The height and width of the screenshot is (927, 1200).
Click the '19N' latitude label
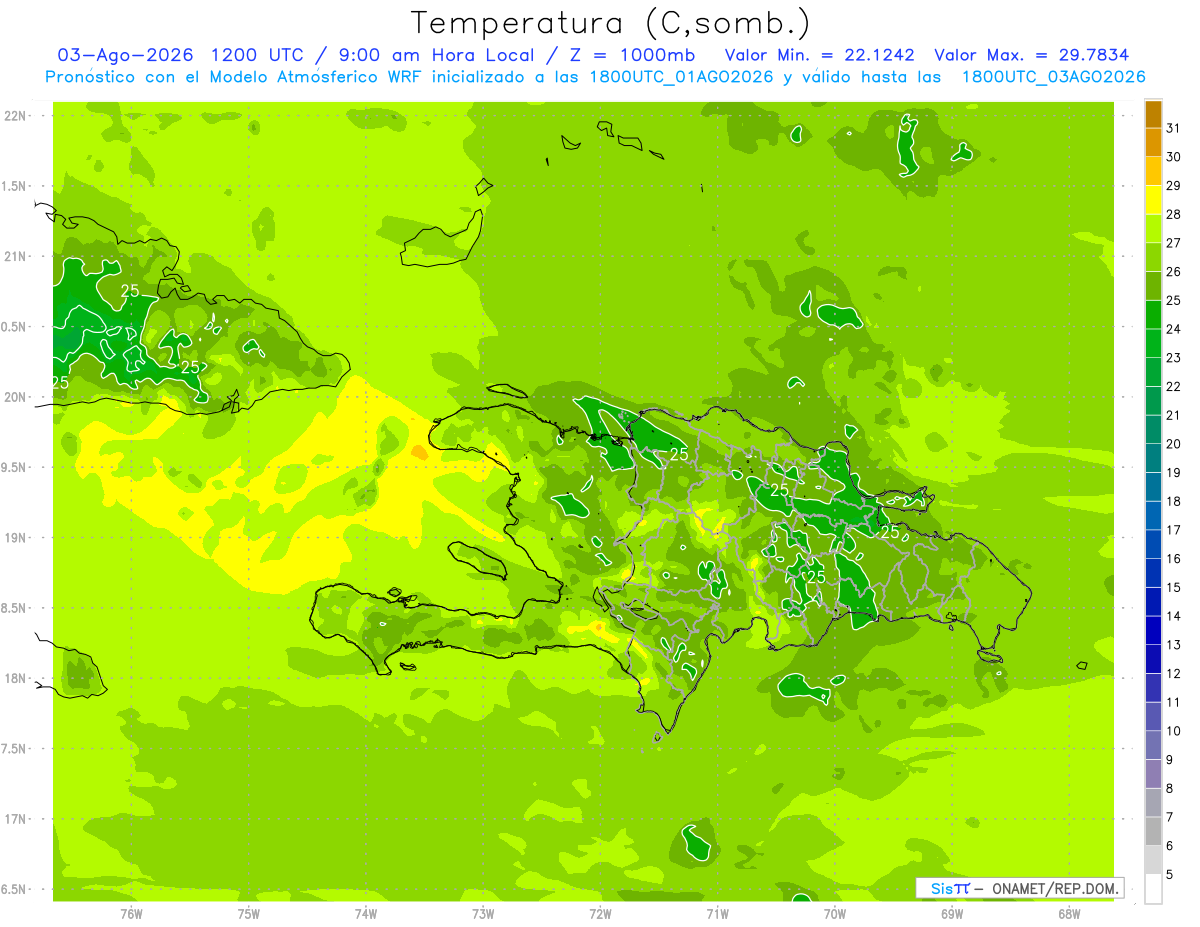pos(15,538)
